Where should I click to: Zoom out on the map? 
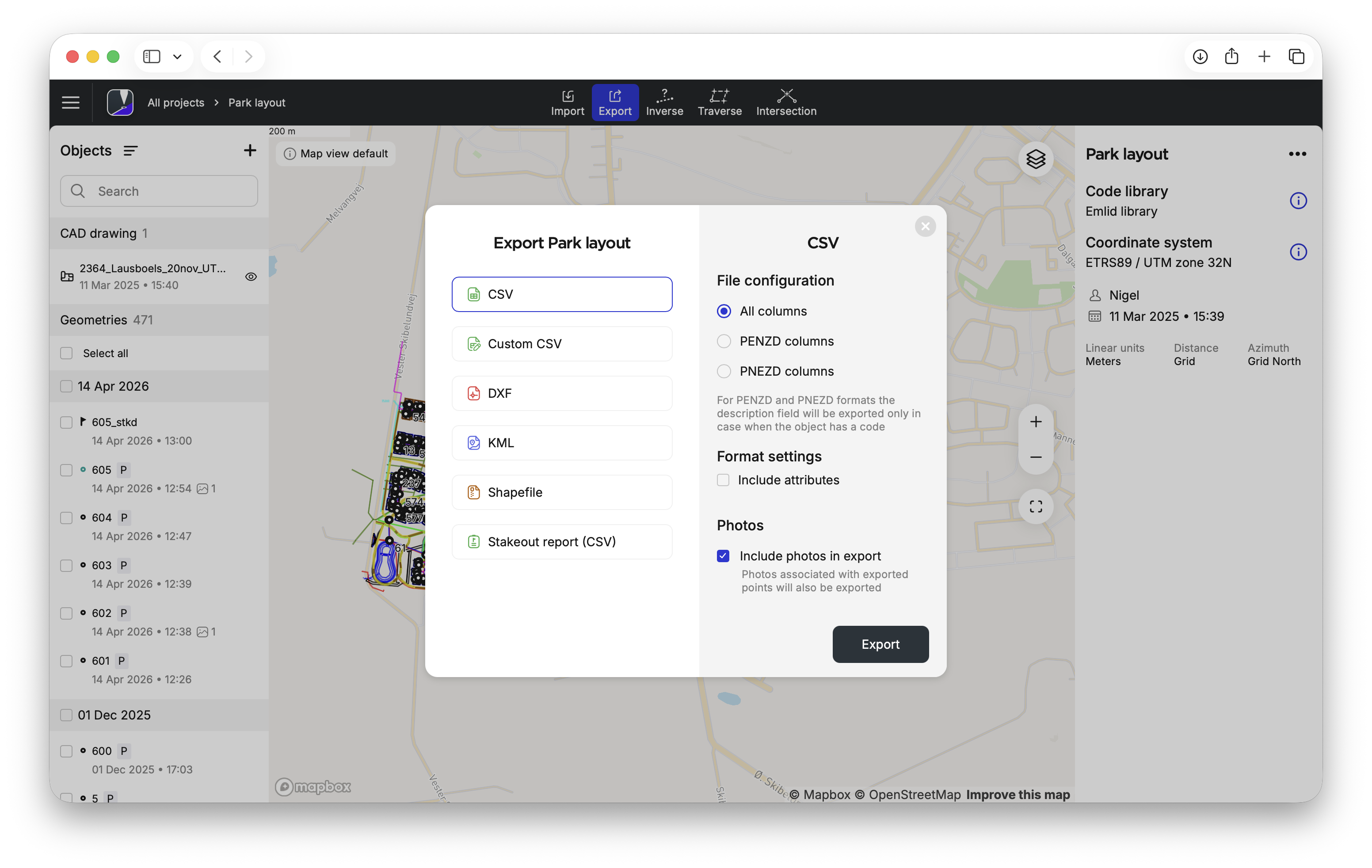[1035, 457]
